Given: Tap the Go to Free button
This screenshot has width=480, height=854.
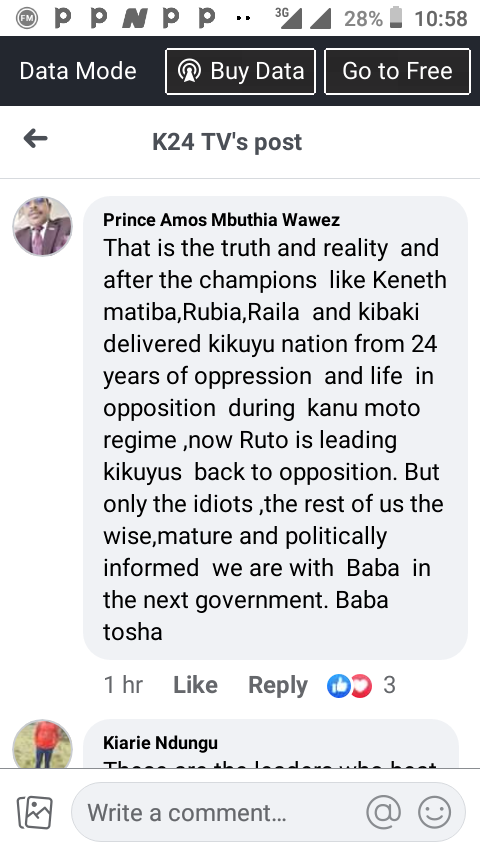Looking at the screenshot, I should coord(397,71).
